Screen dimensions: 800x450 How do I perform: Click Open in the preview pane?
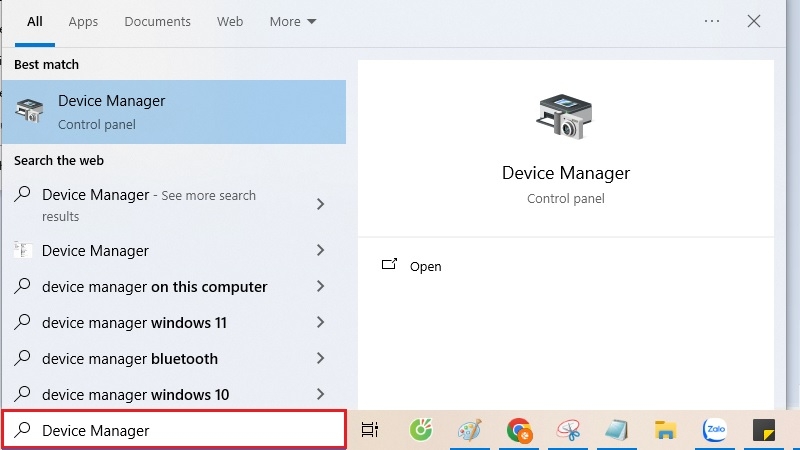(x=425, y=266)
